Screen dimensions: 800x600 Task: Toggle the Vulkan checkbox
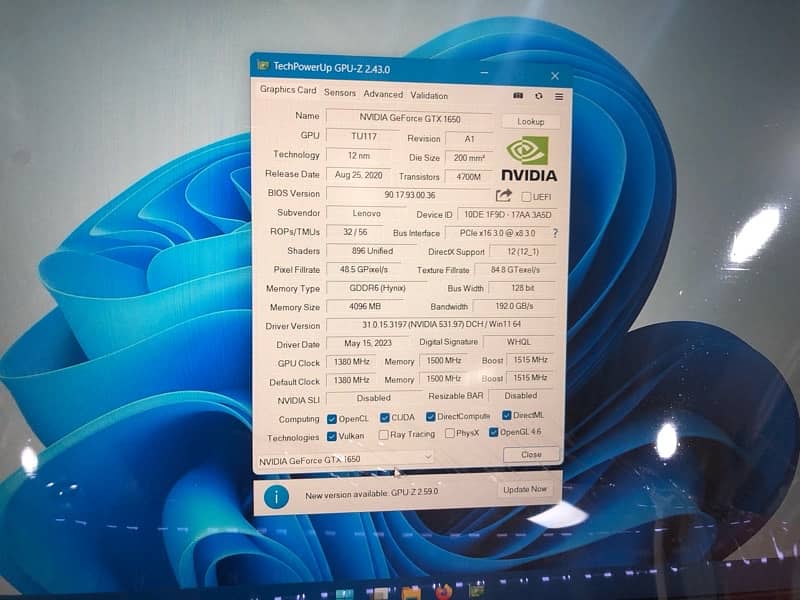pyautogui.click(x=332, y=436)
